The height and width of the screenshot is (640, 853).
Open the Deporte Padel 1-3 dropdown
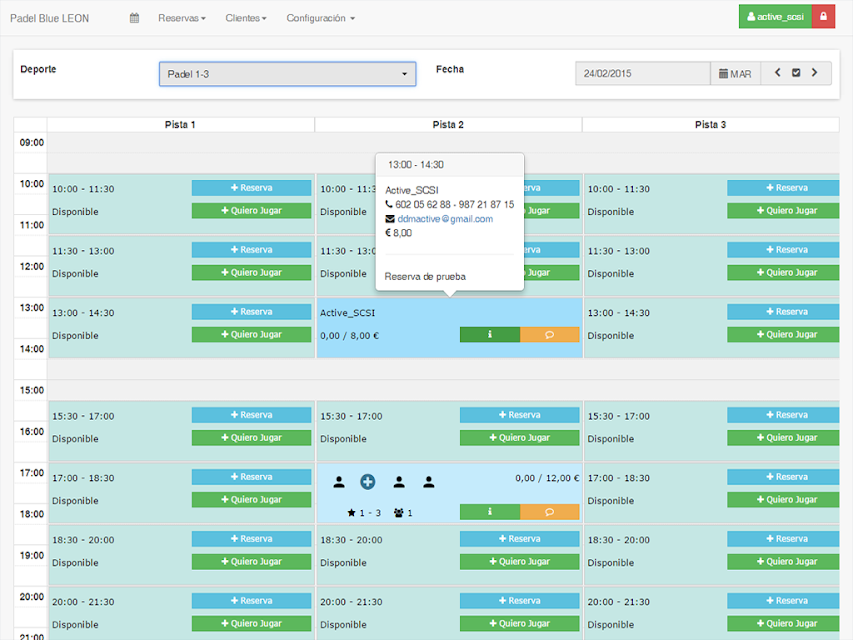287,74
